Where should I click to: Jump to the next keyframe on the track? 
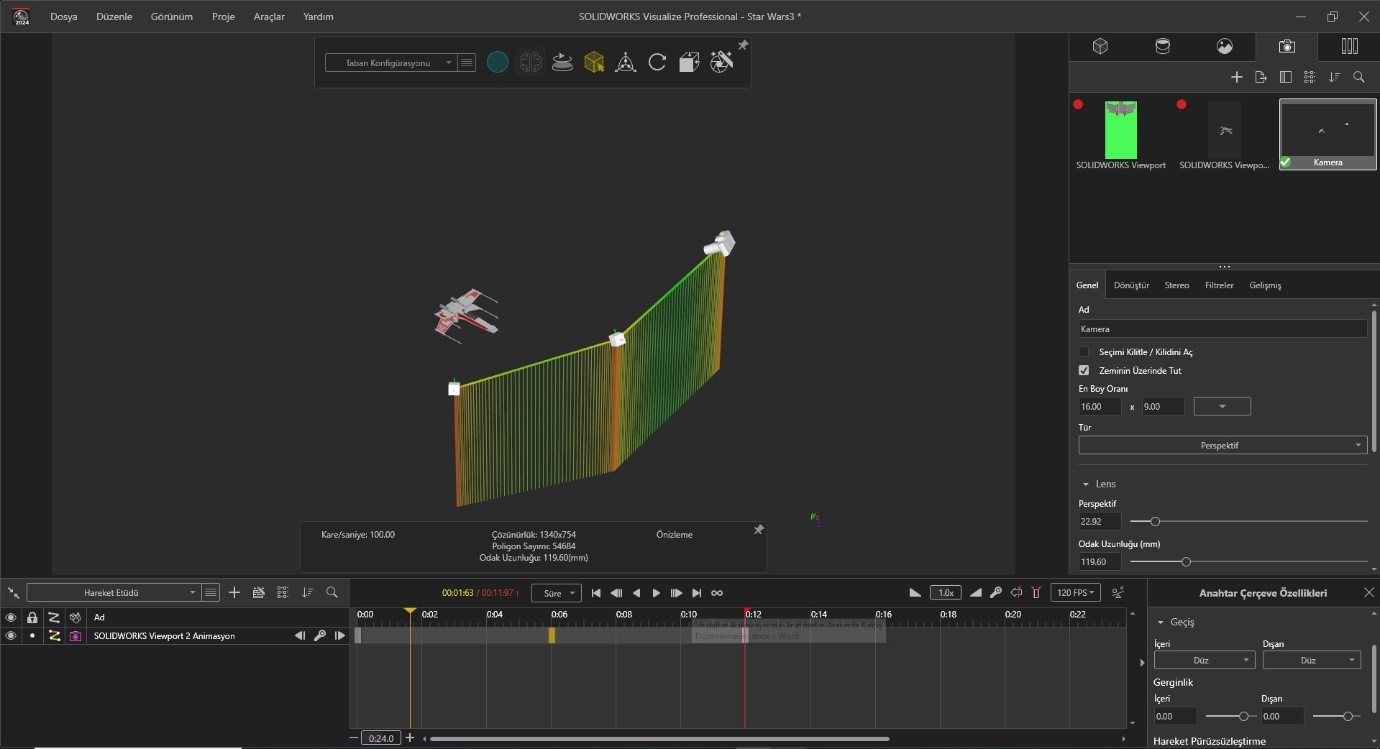click(340, 636)
